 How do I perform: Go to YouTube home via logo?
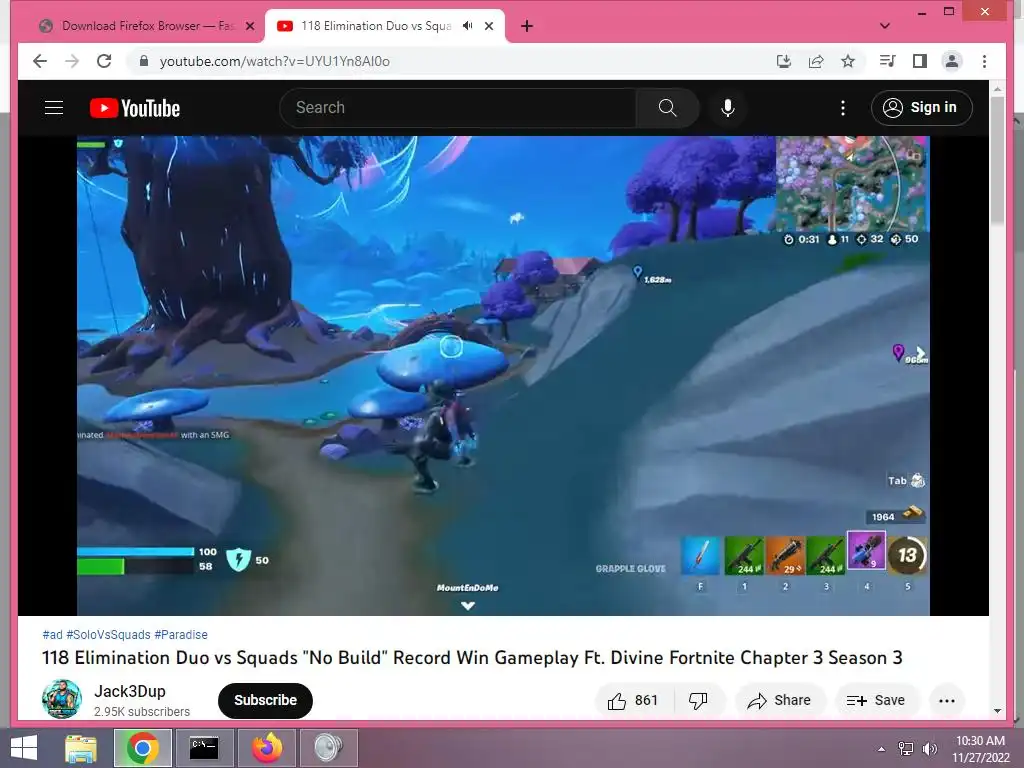(135, 108)
